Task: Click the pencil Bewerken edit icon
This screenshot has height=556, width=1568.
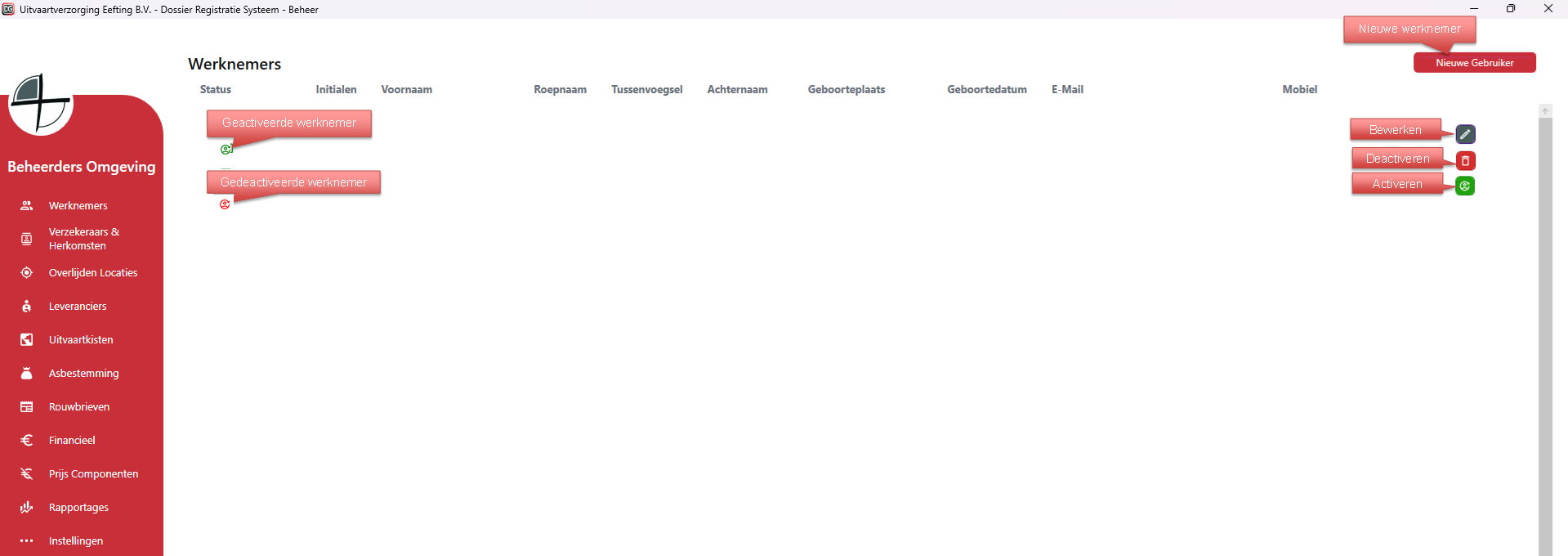Action: pyautogui.click(x=1465, y=134)
